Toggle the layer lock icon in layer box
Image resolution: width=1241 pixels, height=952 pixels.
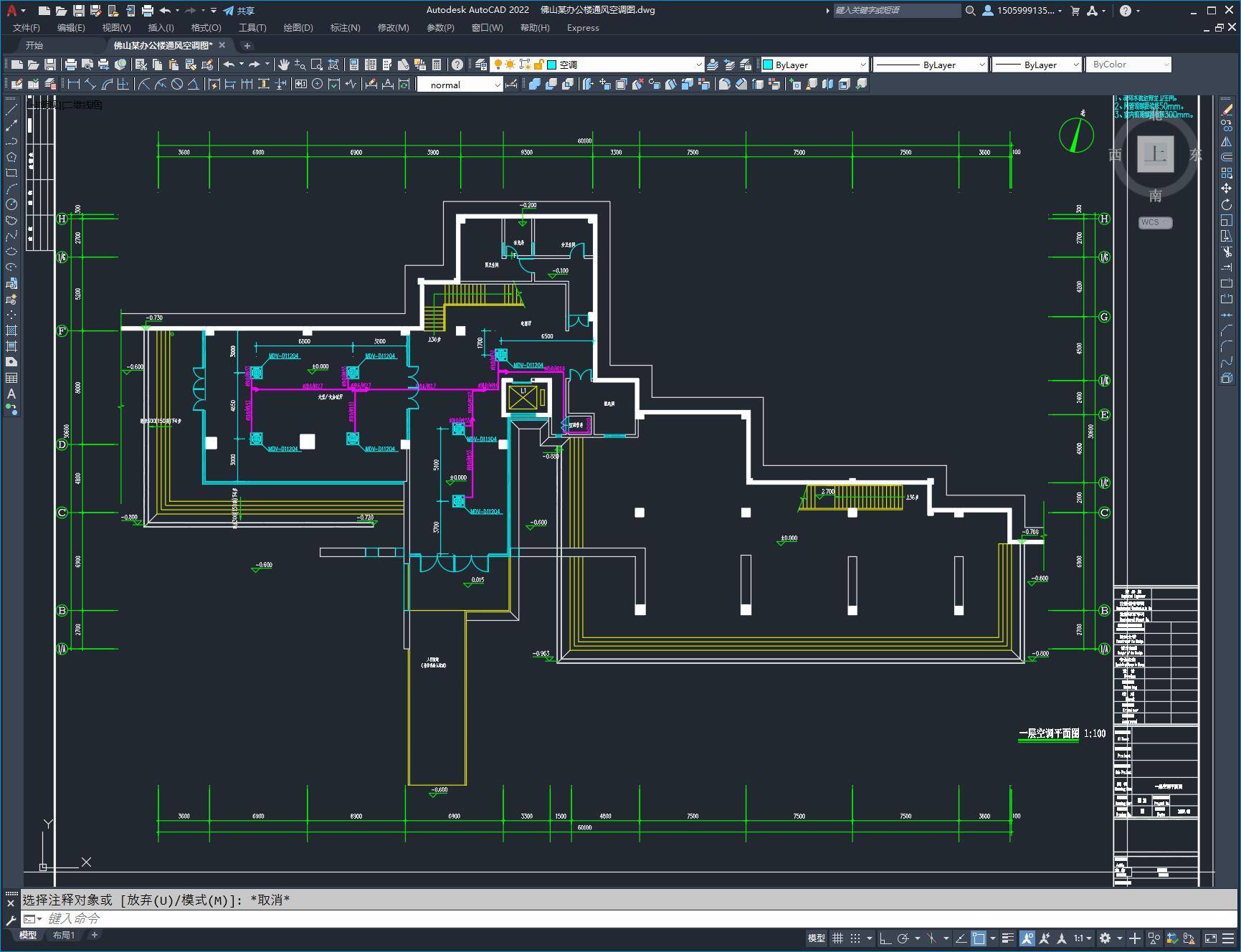(538, 65)
